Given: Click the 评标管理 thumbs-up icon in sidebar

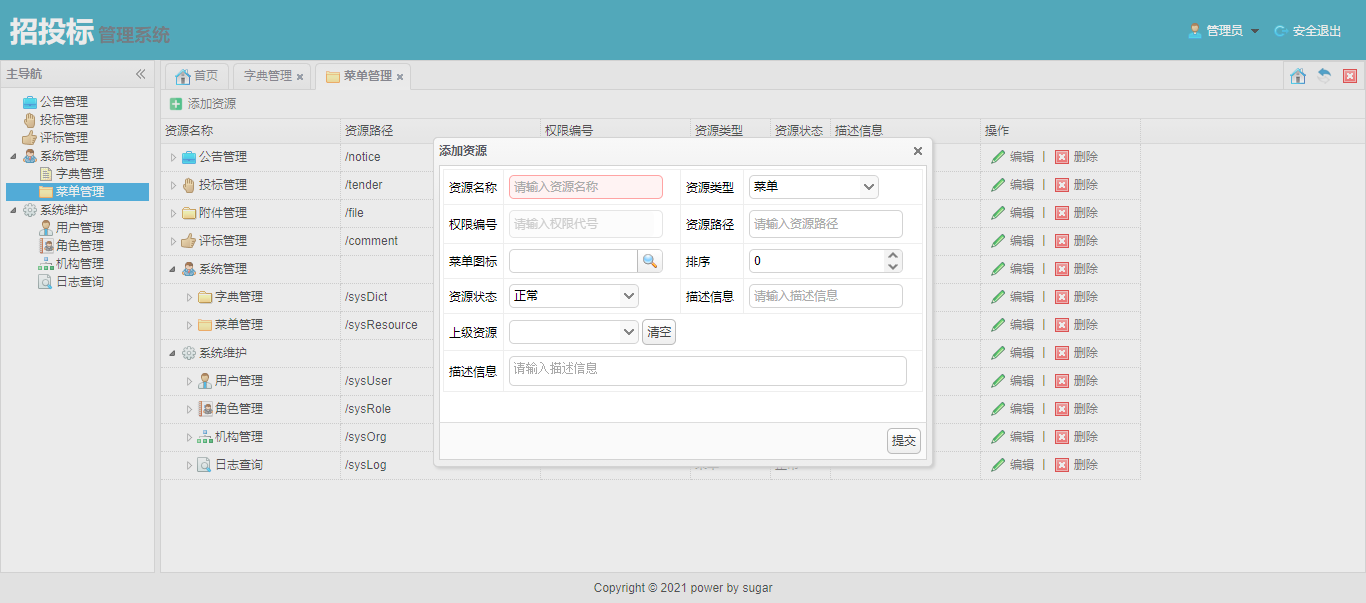Looking at the screenshot, I should click(x=30, y=138).
